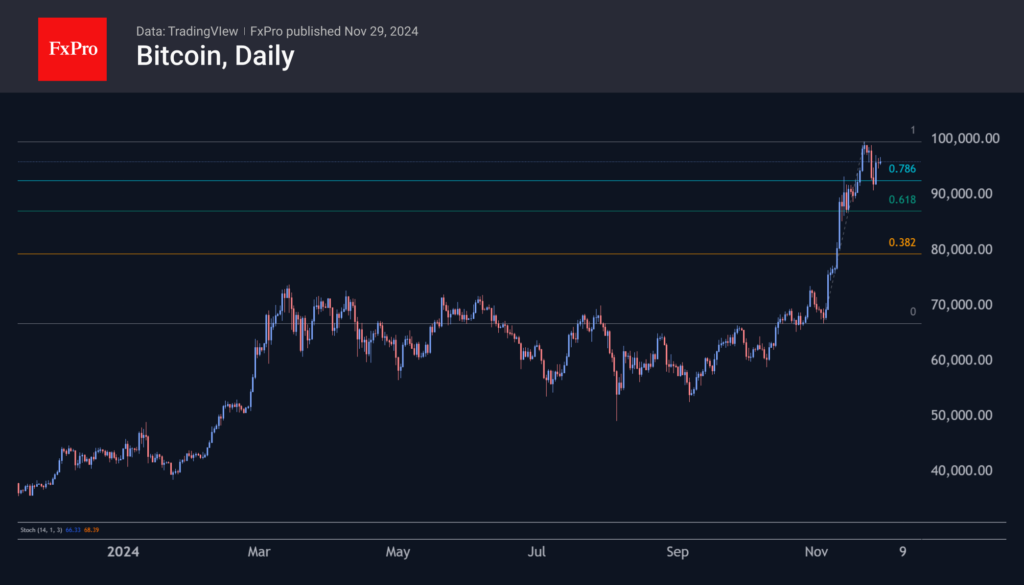Screen dimensions: 1024x585
Task: Select the Sep label on time axis
Action: tap(678, 552)
